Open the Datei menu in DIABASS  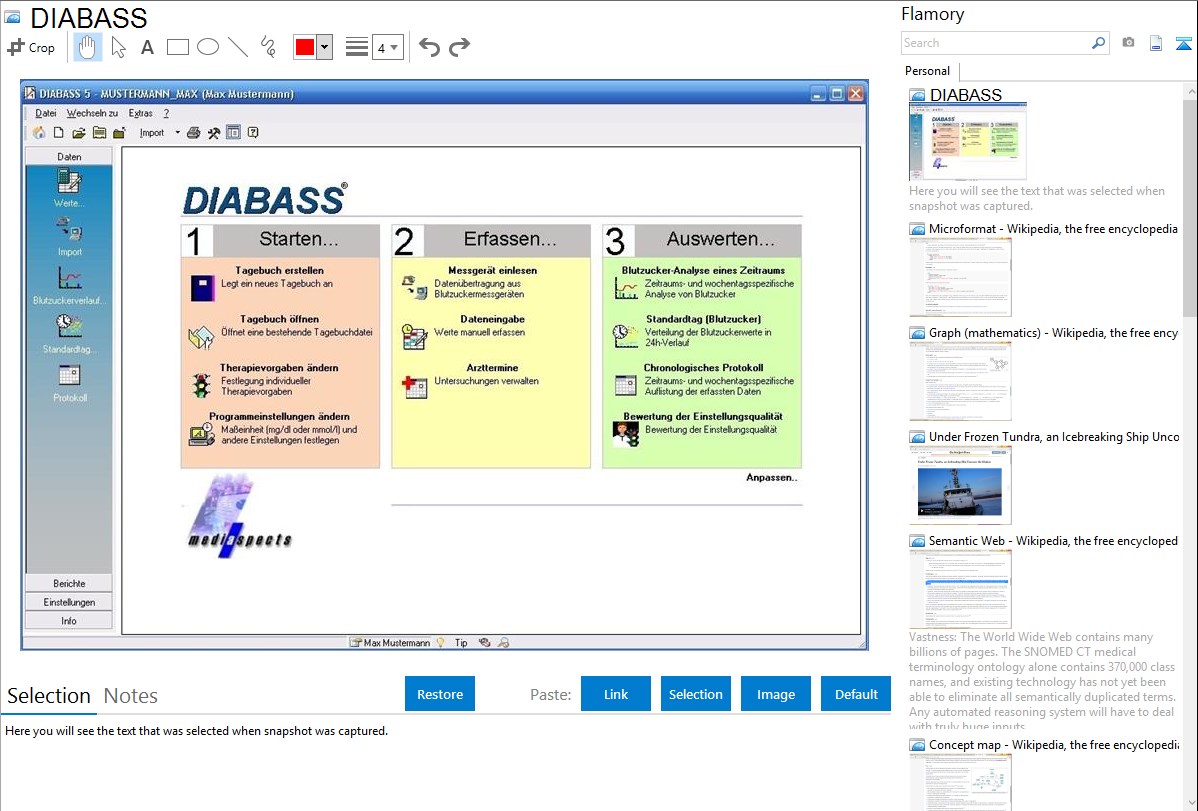[46, 113]
